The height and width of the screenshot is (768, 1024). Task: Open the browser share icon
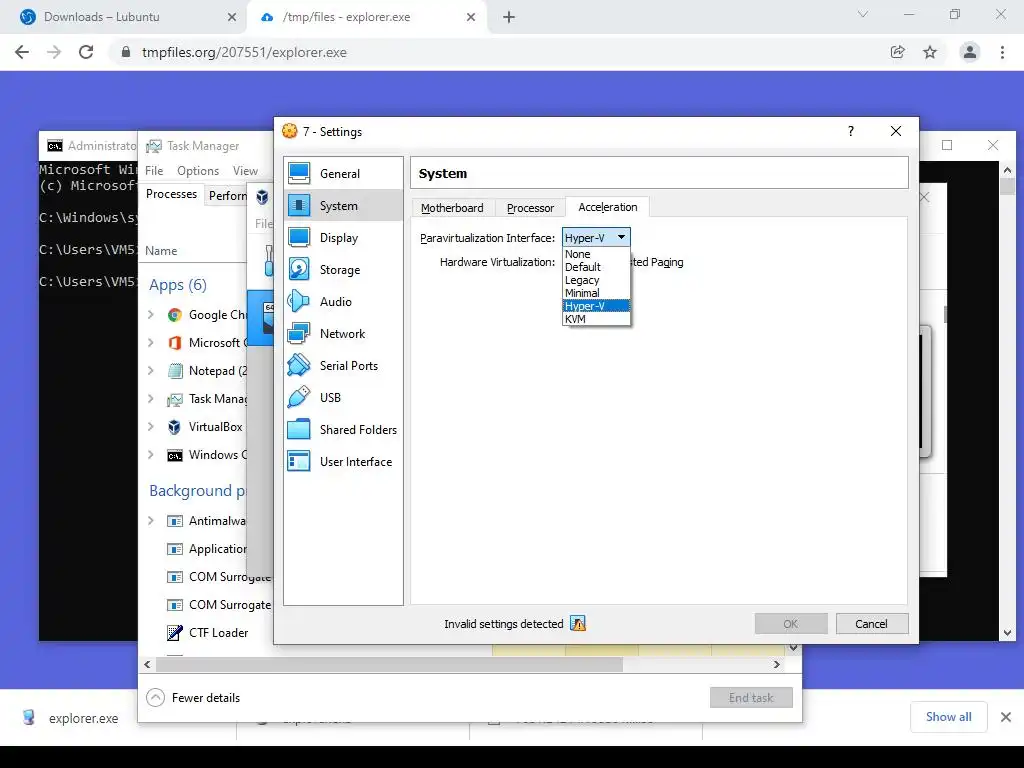tap(897, 52)
